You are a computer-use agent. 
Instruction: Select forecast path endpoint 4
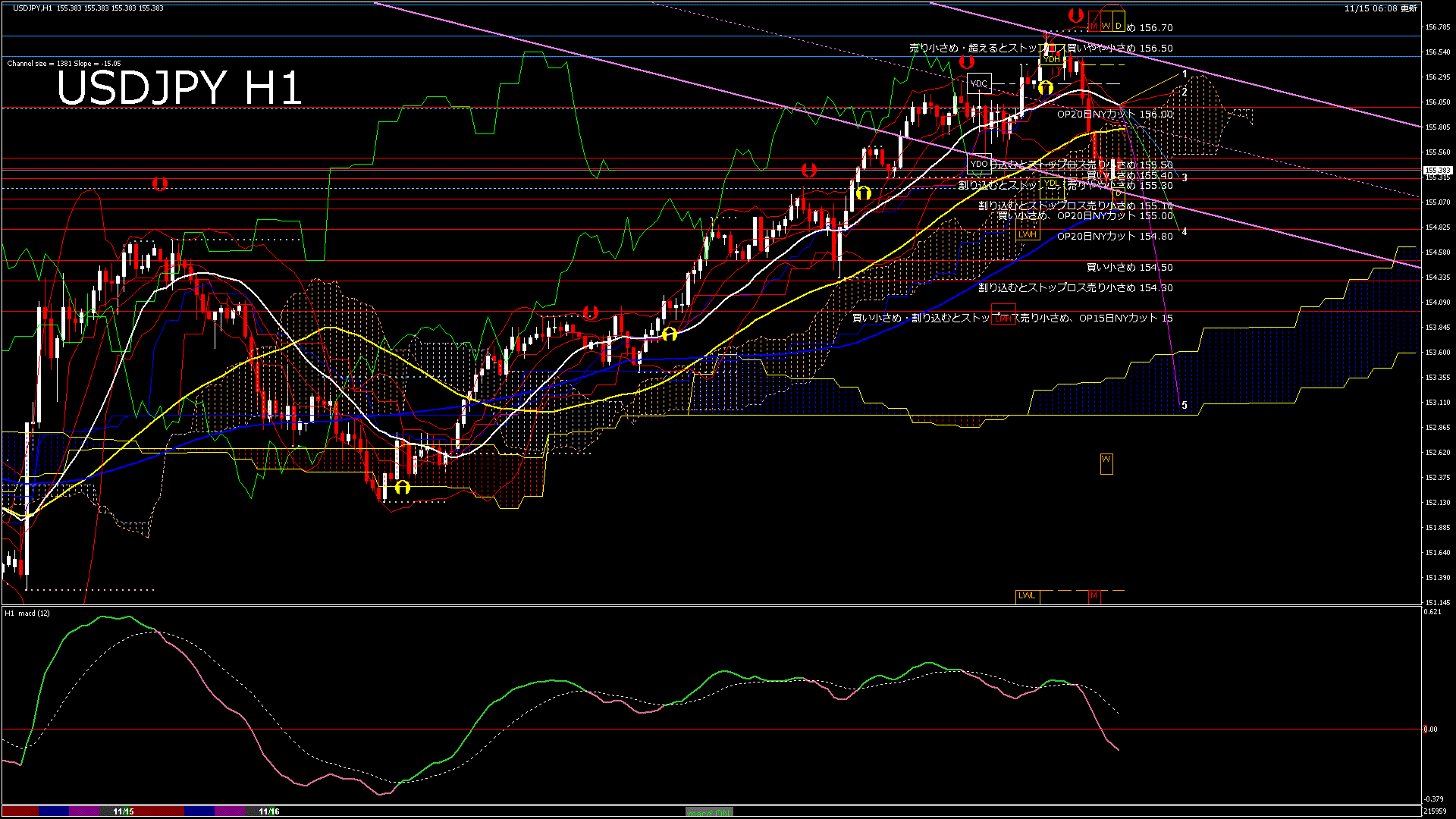click(1185, 232)
